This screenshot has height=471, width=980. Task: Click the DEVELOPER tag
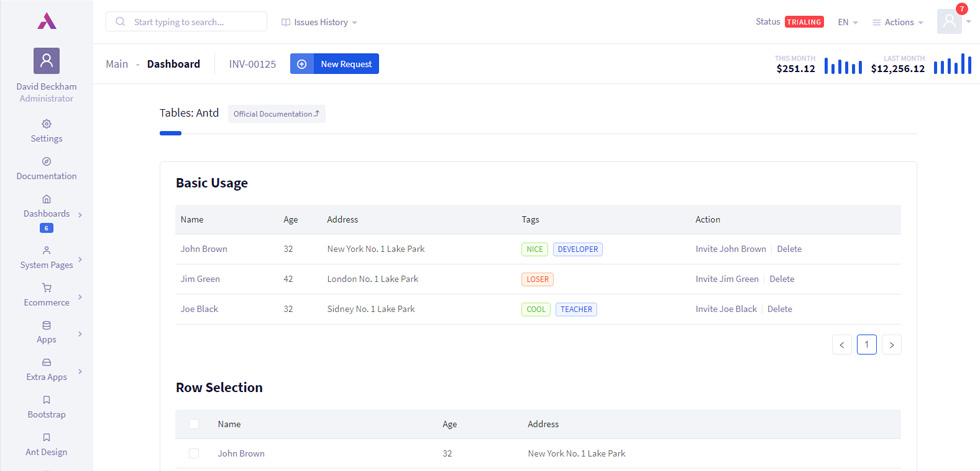578,249
